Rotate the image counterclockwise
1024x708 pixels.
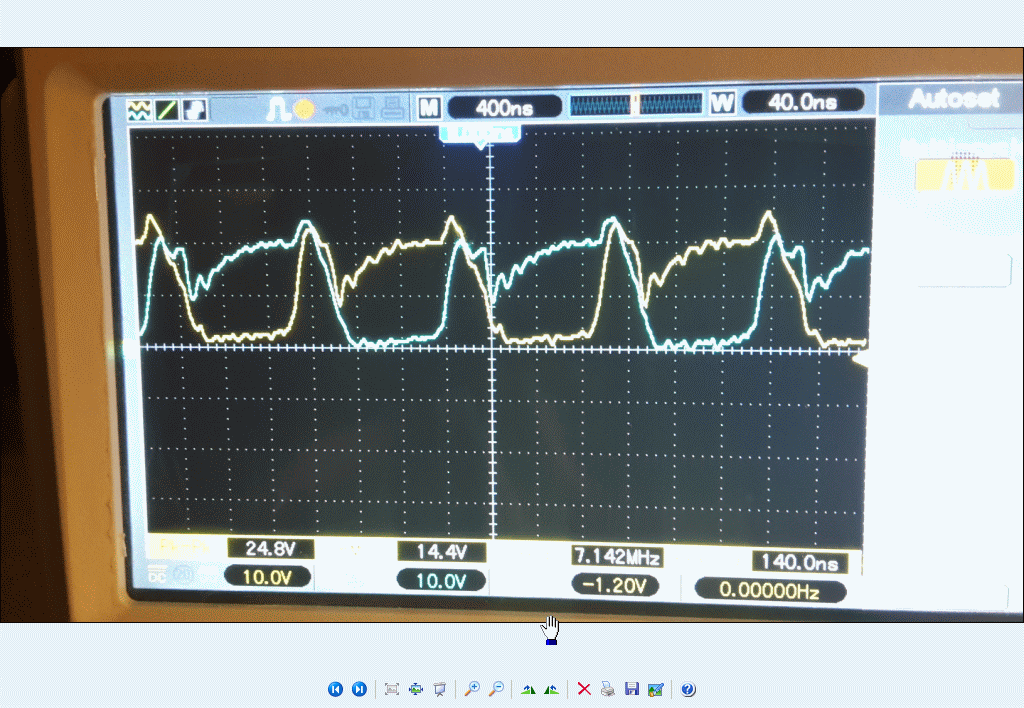tap(551, 689)
